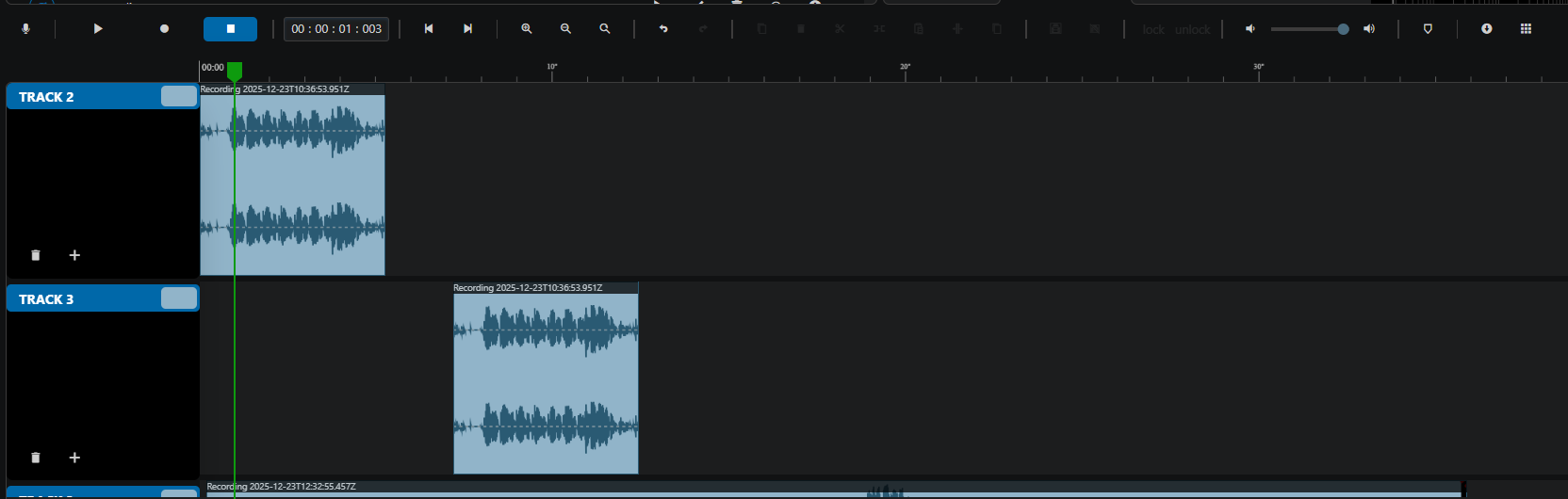Undo the last action
Screen dimensions: 1568x499
tap(663, 29)
